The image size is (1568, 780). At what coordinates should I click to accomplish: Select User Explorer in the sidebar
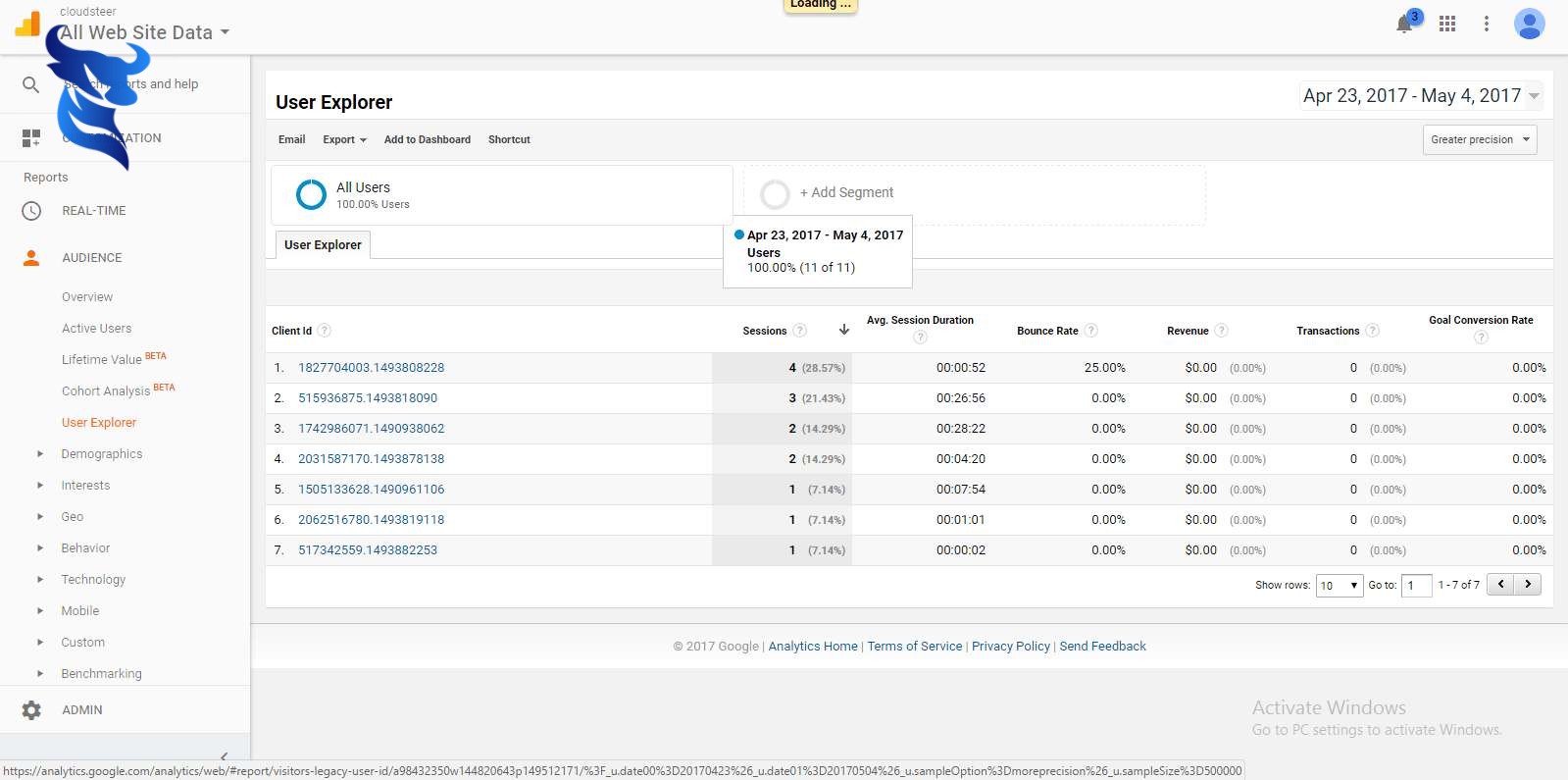[99, 423]
